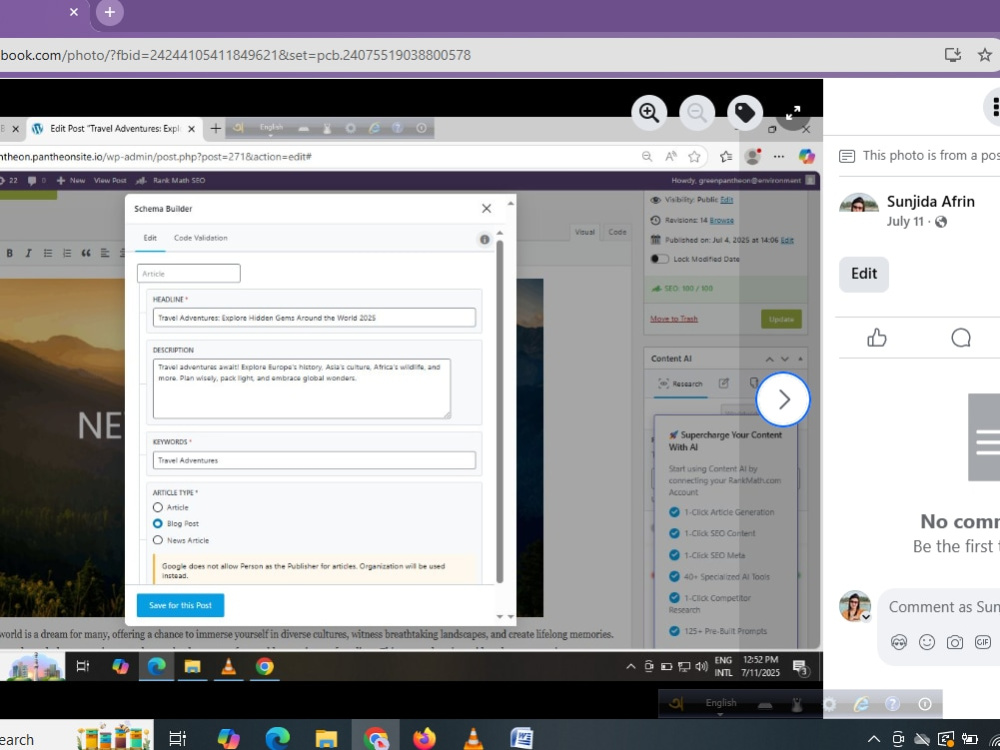Click the Bold icon in the pictured editor
1000x750 pixels.
(10, 253)
